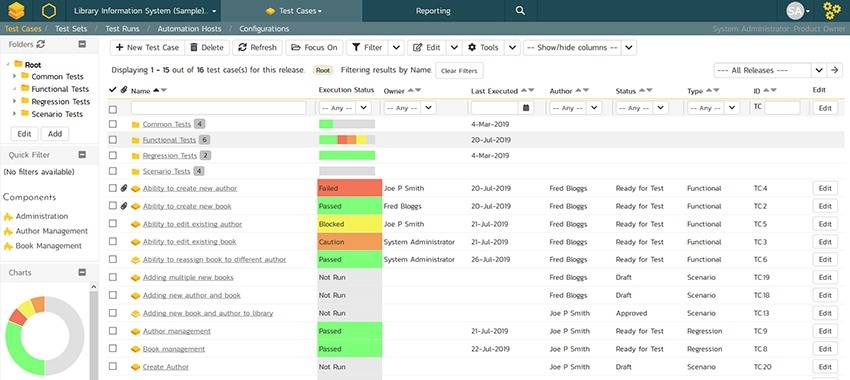The height and width of the screenshot is (380, 850).
Task: Click the folder icon of Common Tests row
Action: 136,124
